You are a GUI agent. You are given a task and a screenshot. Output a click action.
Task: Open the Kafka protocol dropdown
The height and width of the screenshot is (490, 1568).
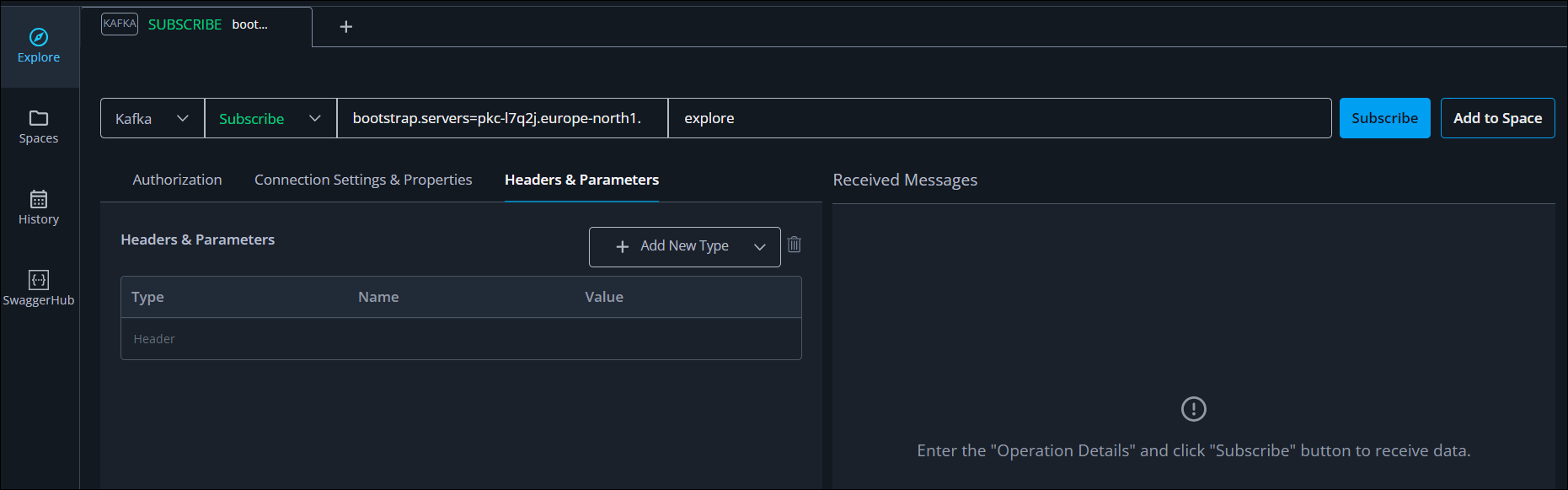pyautogui.click(x=152, y=118)
